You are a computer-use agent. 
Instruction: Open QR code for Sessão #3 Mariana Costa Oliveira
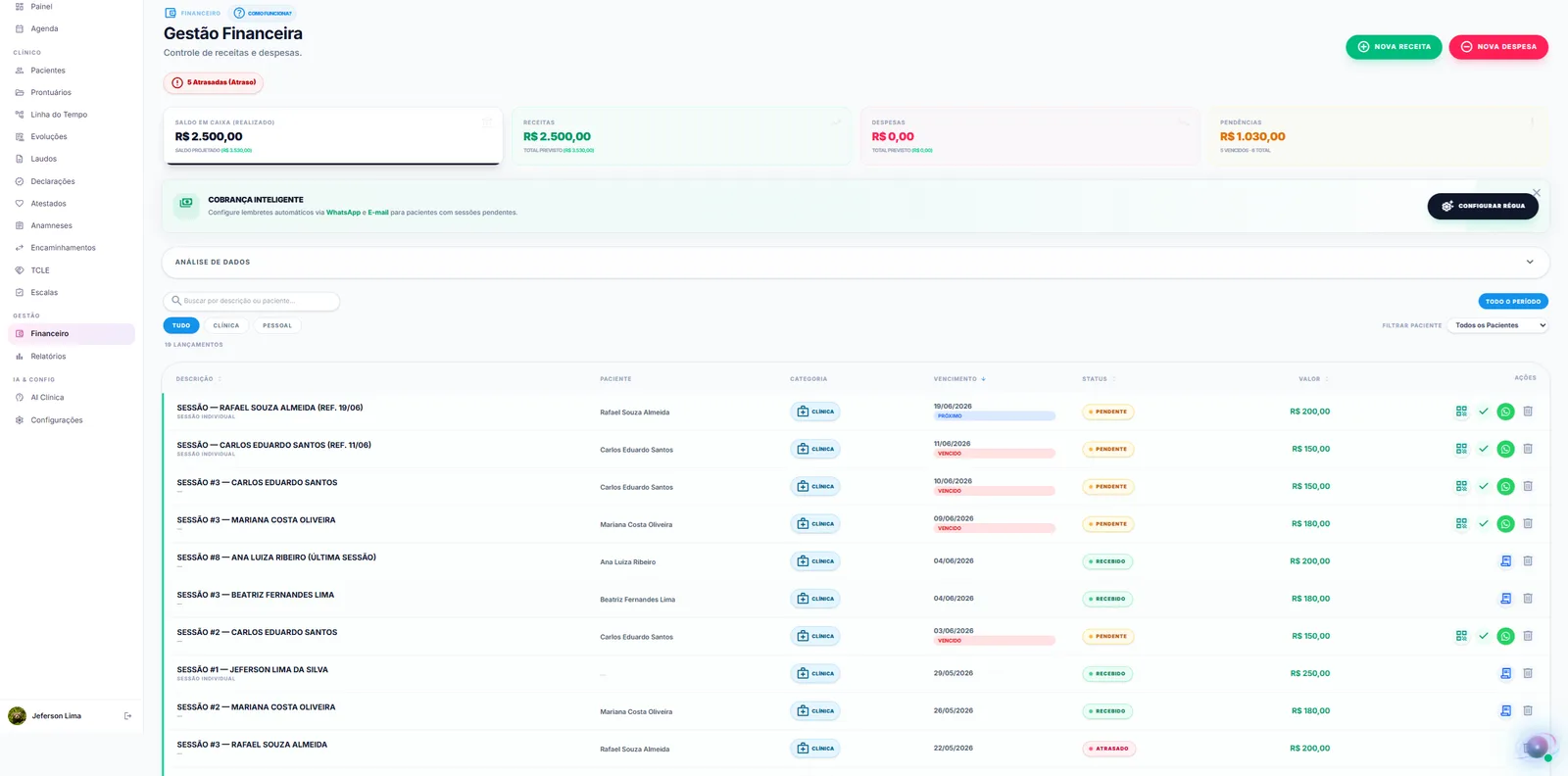point(1461,524)
